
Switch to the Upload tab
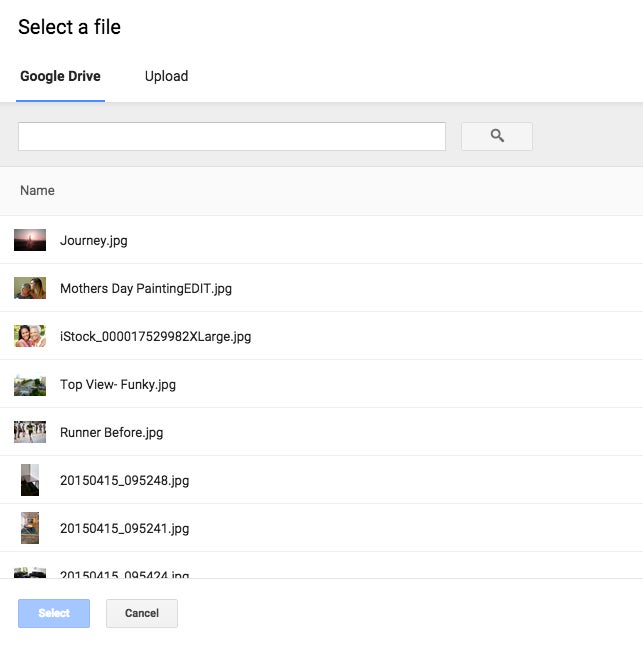click(166, 77)
